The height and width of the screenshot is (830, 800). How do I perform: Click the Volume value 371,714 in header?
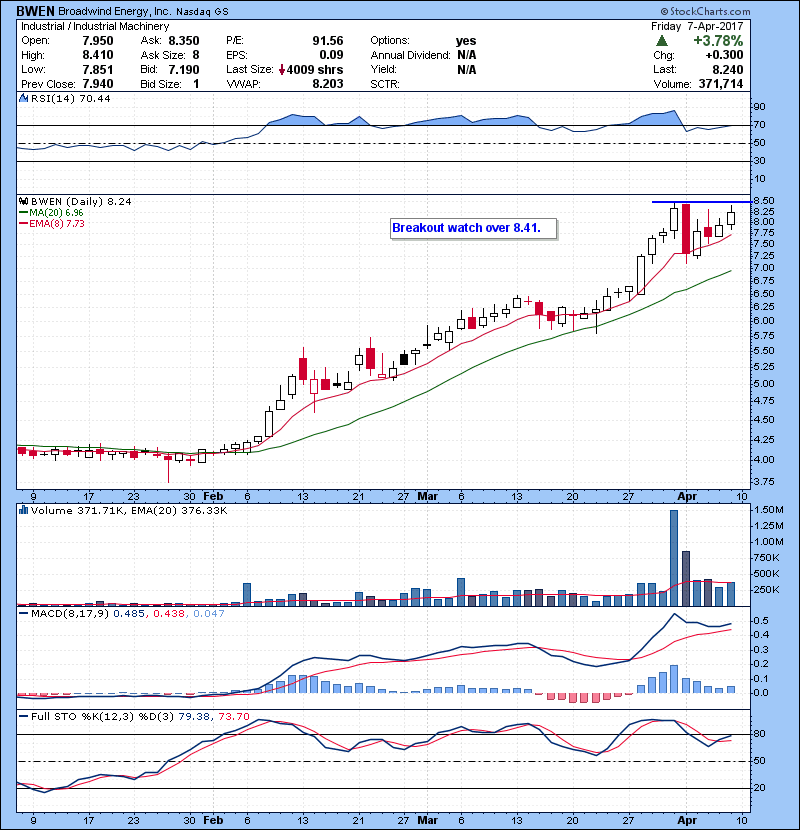click(721, 84)
